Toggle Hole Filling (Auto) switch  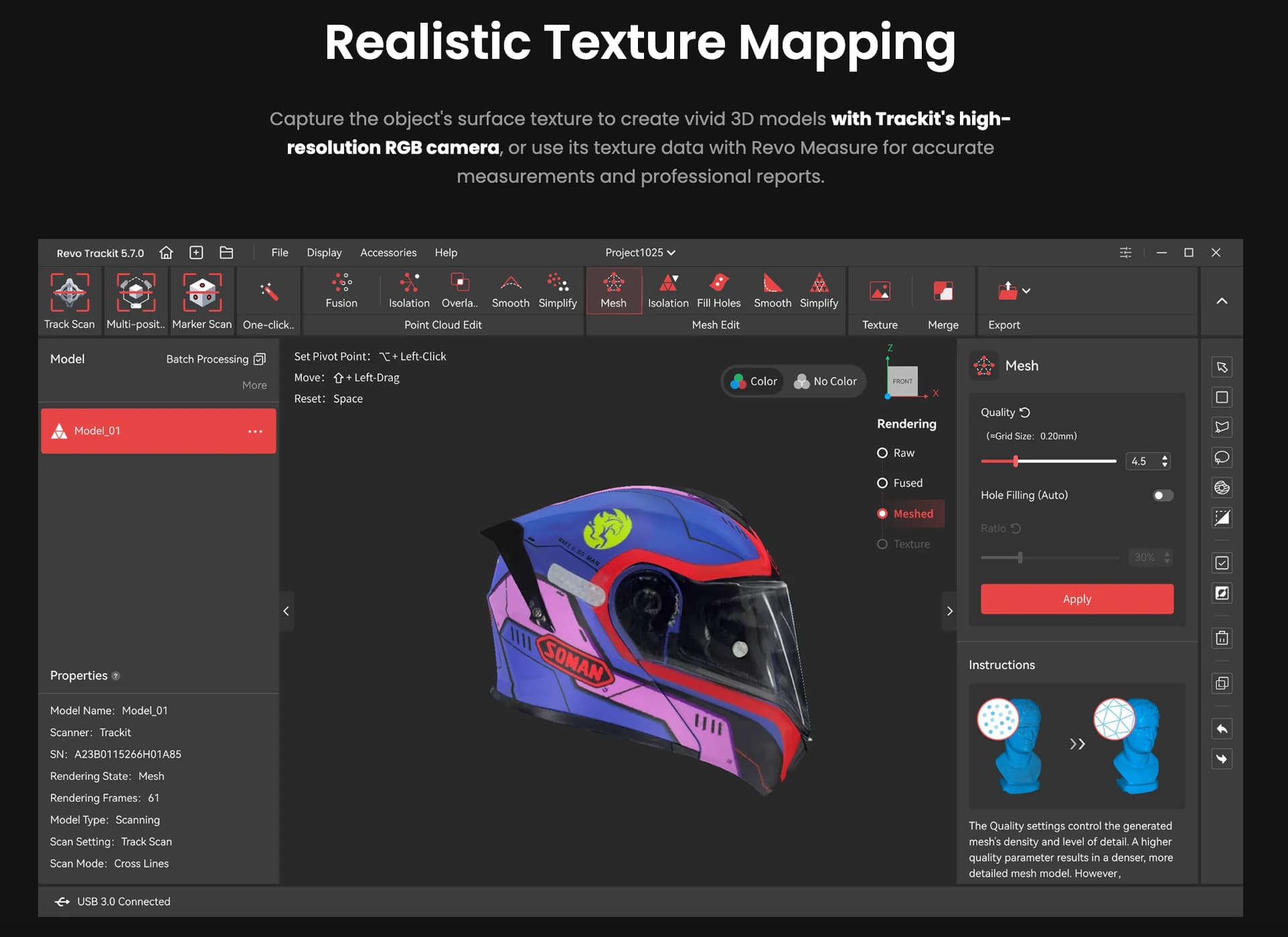[1163, 496]
